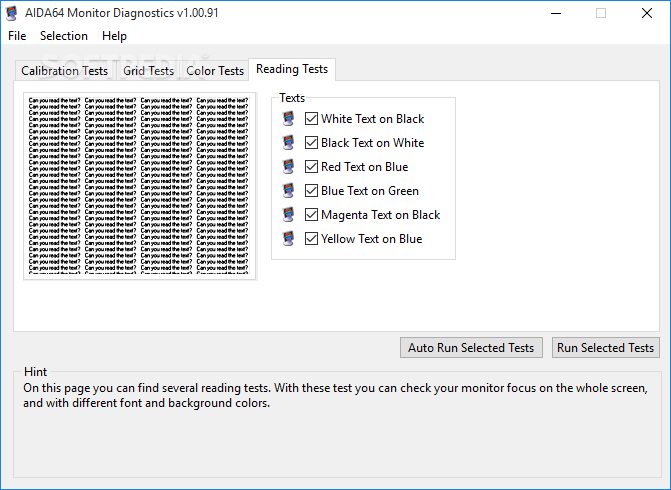Screen dimensions: 671x490
Task: Click the monitor icon beside Black Text on White
Action: coord(289,143)
